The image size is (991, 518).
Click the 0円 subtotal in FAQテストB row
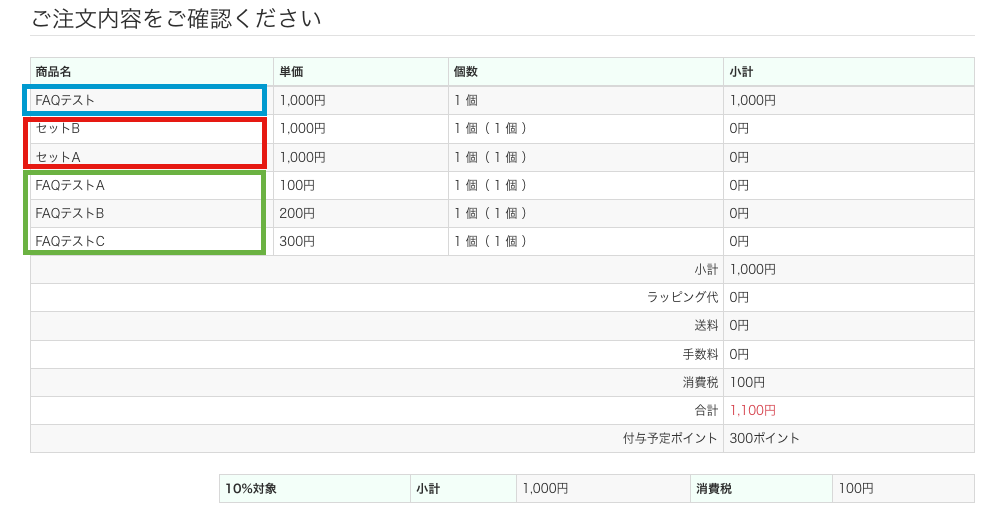[739, 213]
